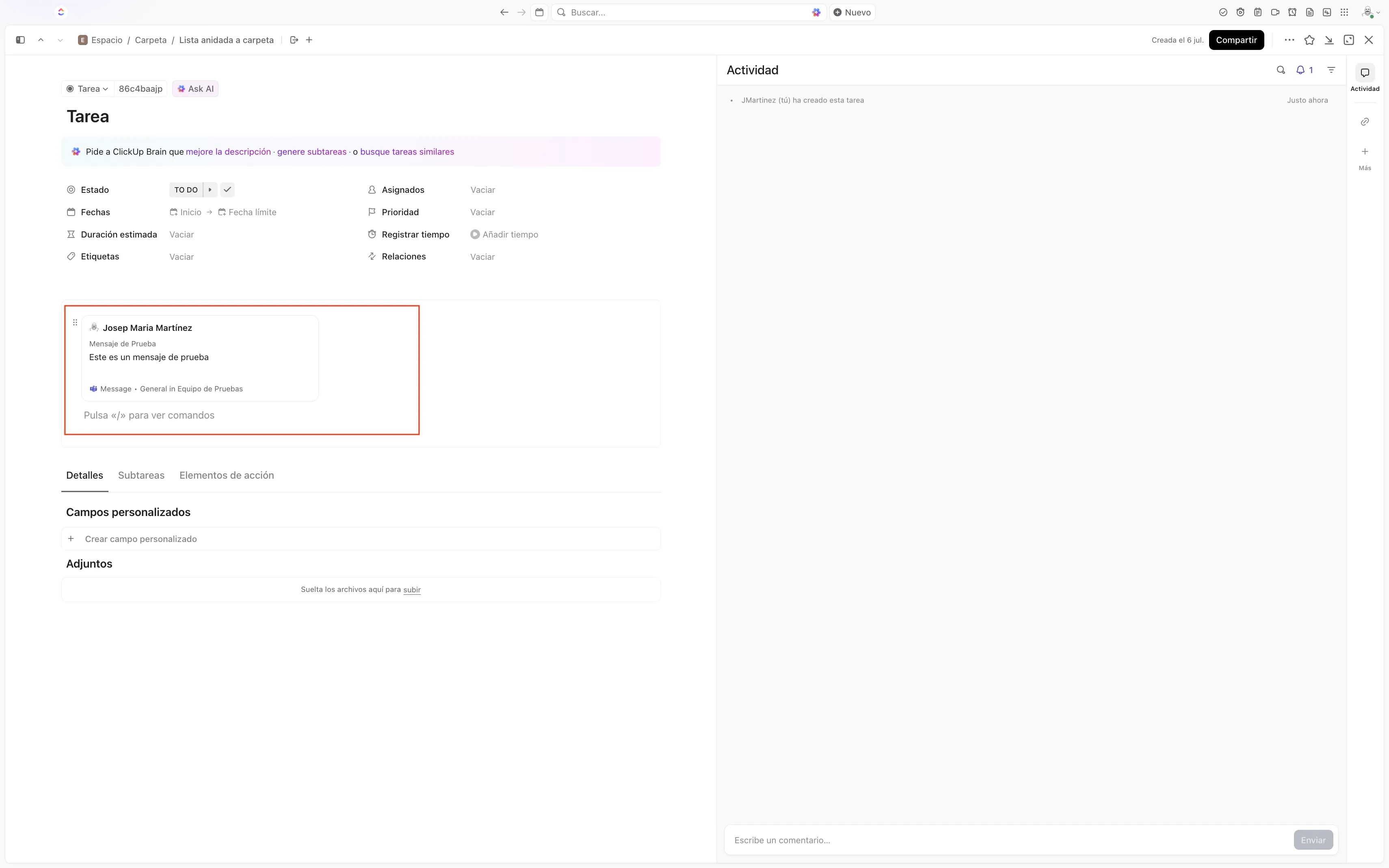
Task: Open the three-dot task options menu
Action: click(x=1289, y=40)
